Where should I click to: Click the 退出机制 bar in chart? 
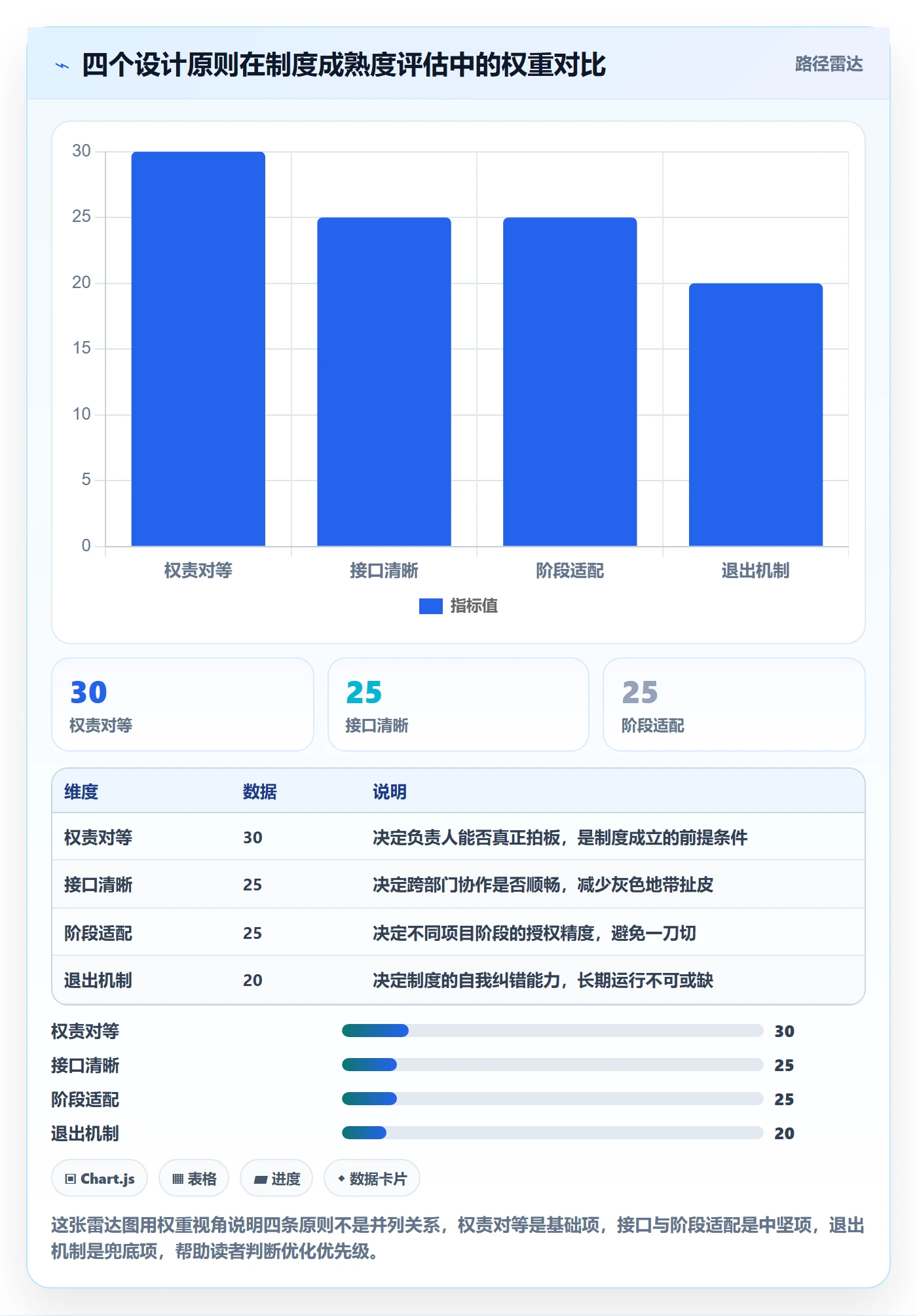pyautogui.click(x=756, y=414)
